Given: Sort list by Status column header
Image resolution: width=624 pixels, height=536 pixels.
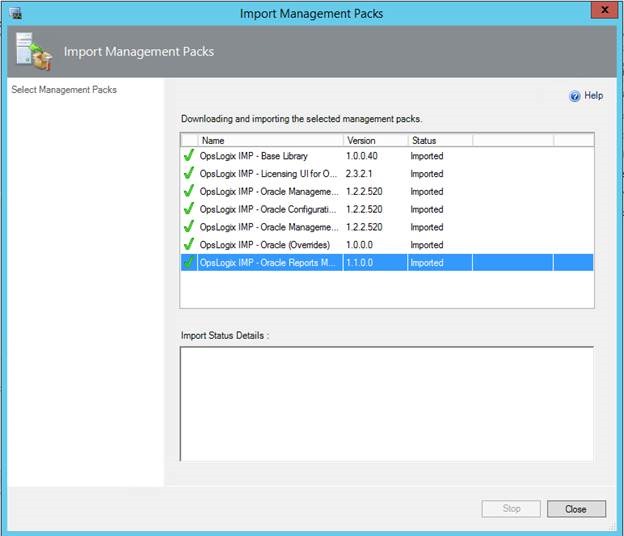Looking at the screenshot, I should point(438,141).
